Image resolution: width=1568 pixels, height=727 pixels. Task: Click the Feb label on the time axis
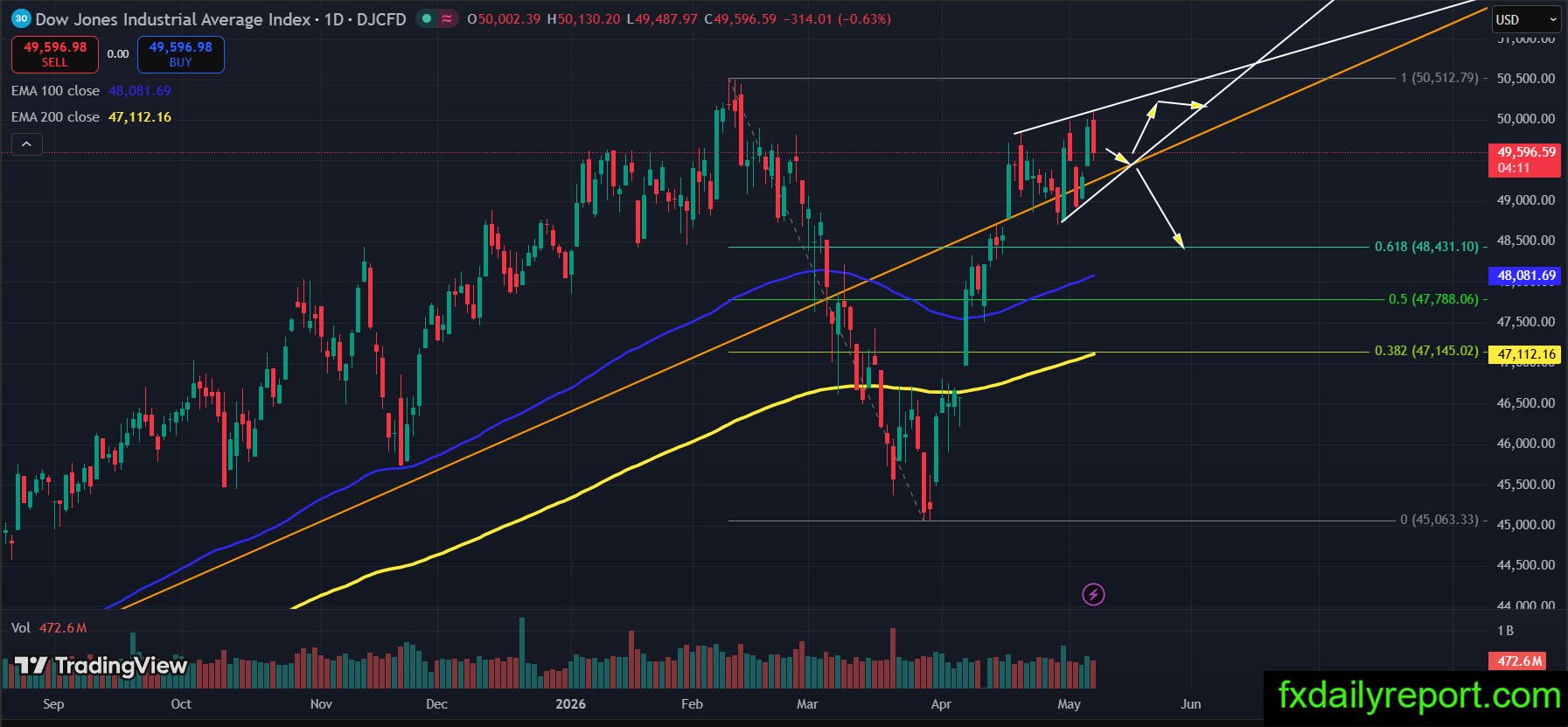pyautogui.click(x=692, y=704)
